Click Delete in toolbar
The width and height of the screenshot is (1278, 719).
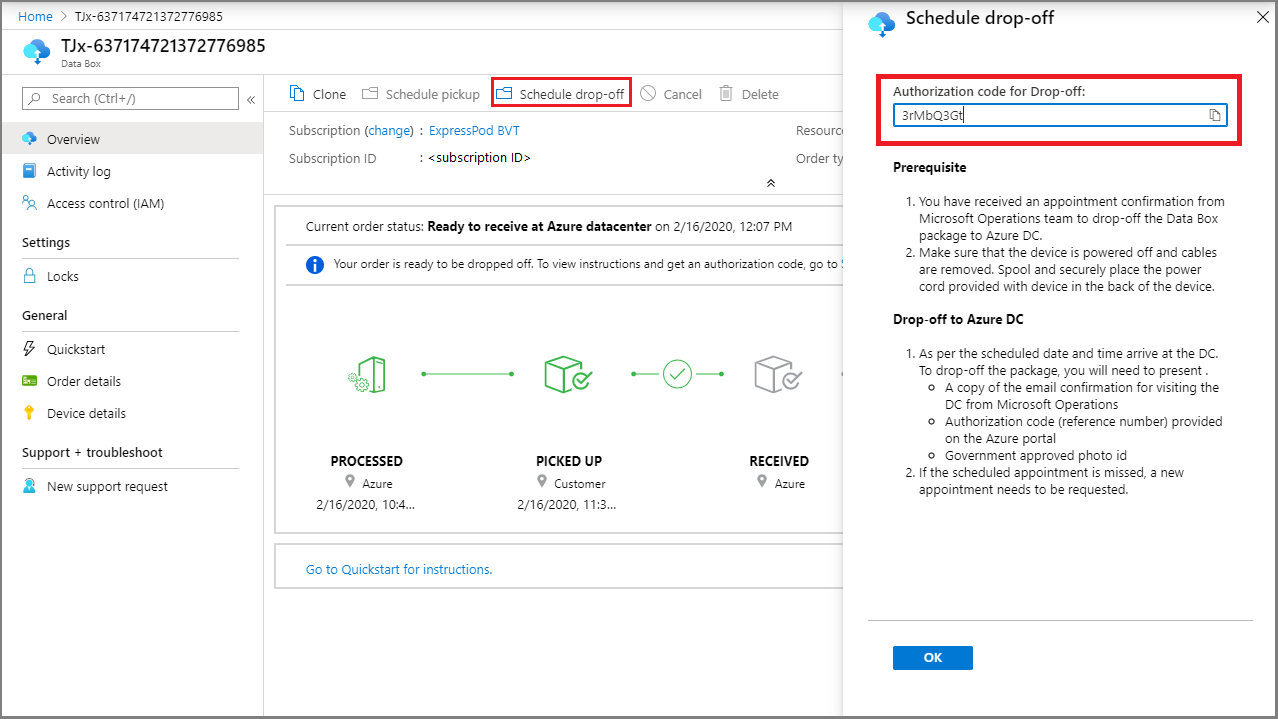(748, 94)
